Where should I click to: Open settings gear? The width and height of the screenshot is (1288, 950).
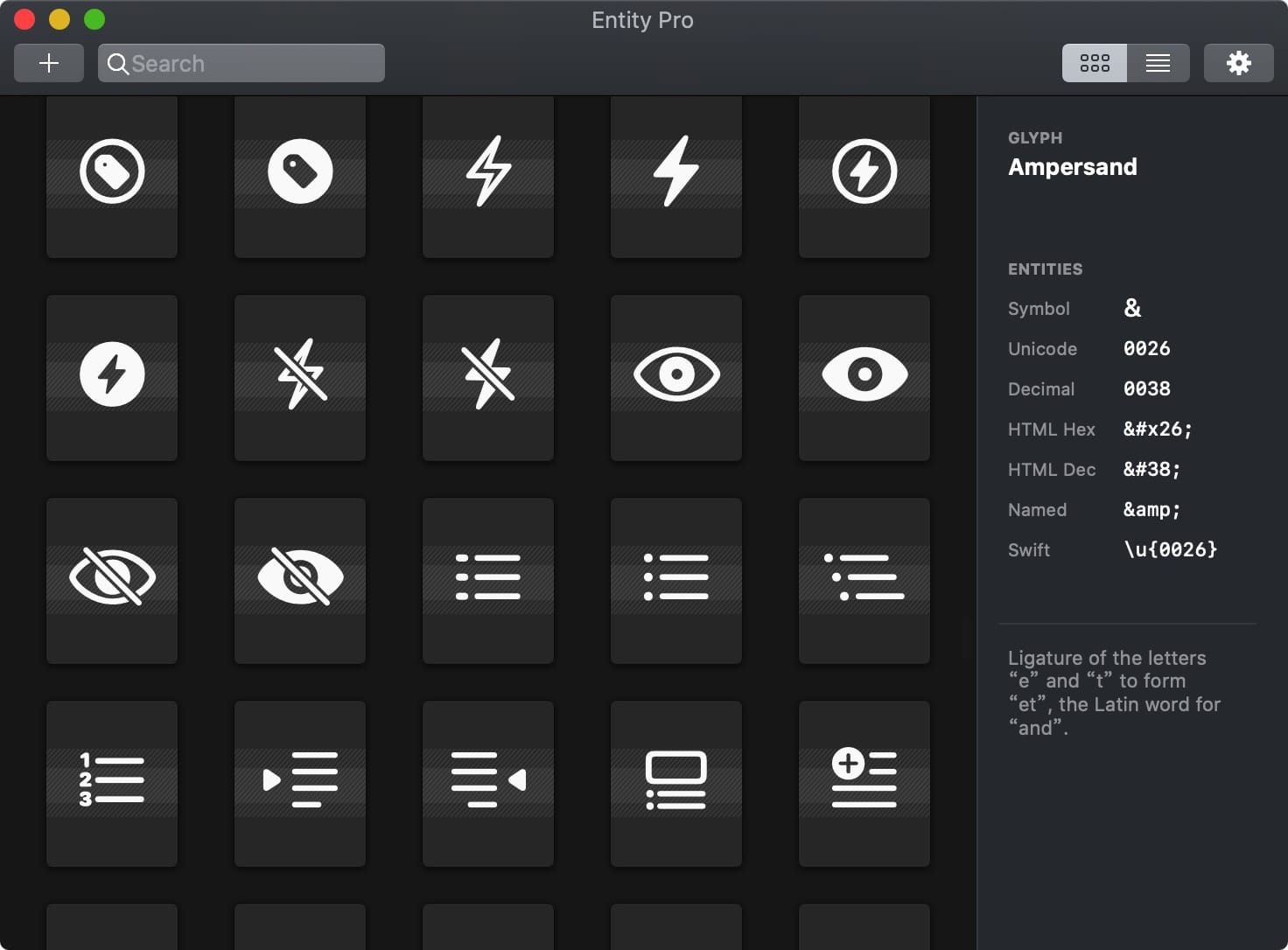(x=1239, y=63)
